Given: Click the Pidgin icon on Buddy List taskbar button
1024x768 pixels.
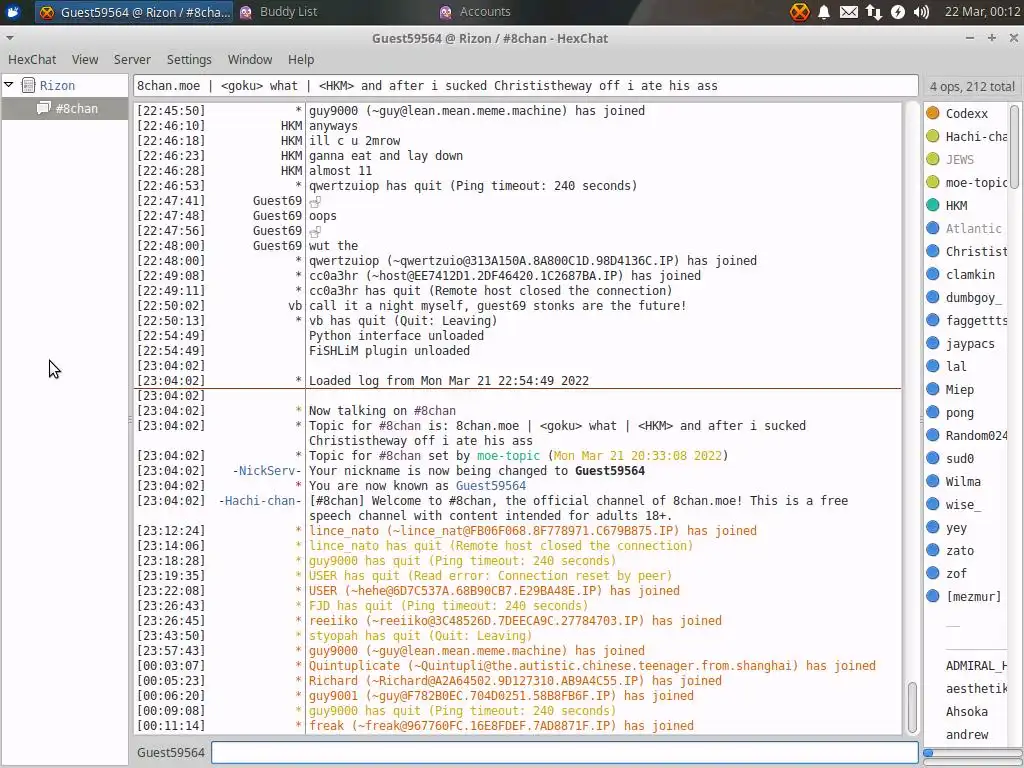Looking at the screenshot, I should point(246,12).
